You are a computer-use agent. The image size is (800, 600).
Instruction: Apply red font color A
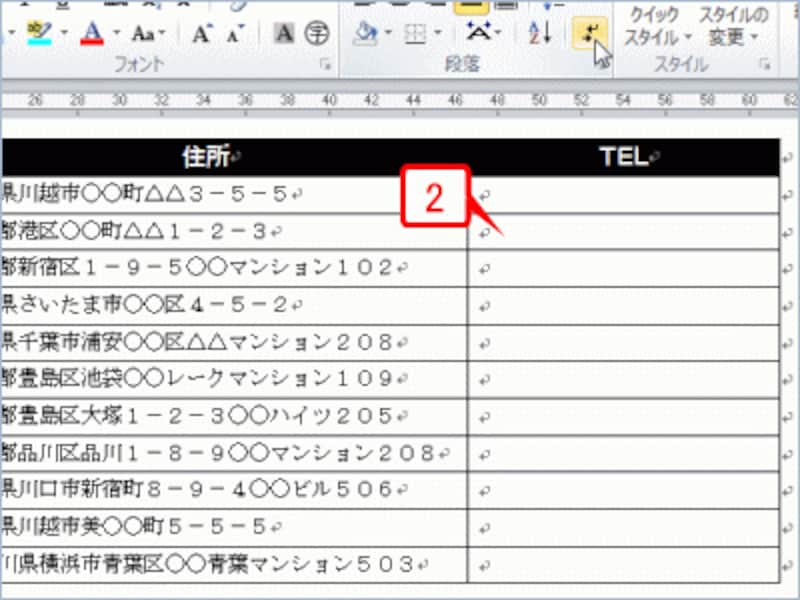coord(92,34)
